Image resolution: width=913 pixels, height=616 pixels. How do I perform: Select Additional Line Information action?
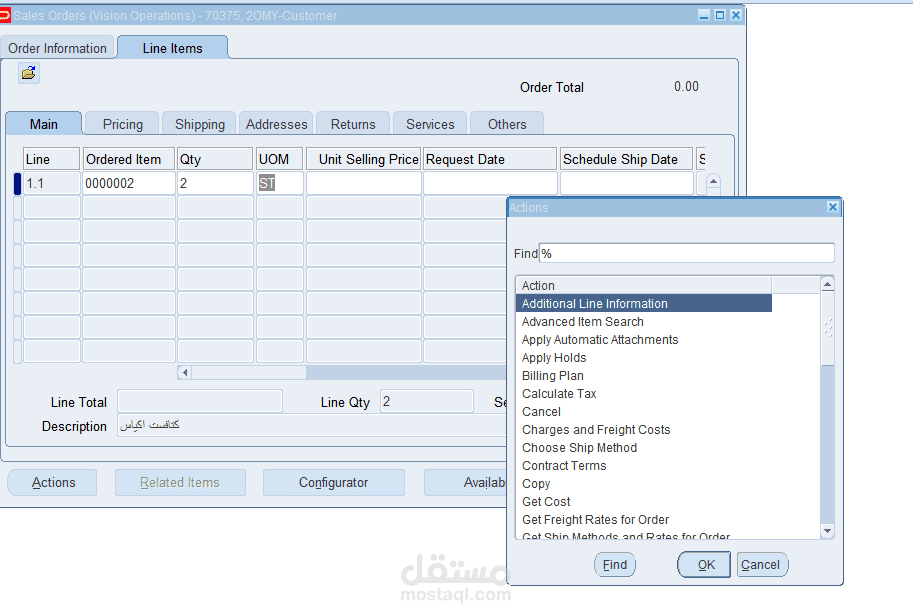(x=643, y=303)
